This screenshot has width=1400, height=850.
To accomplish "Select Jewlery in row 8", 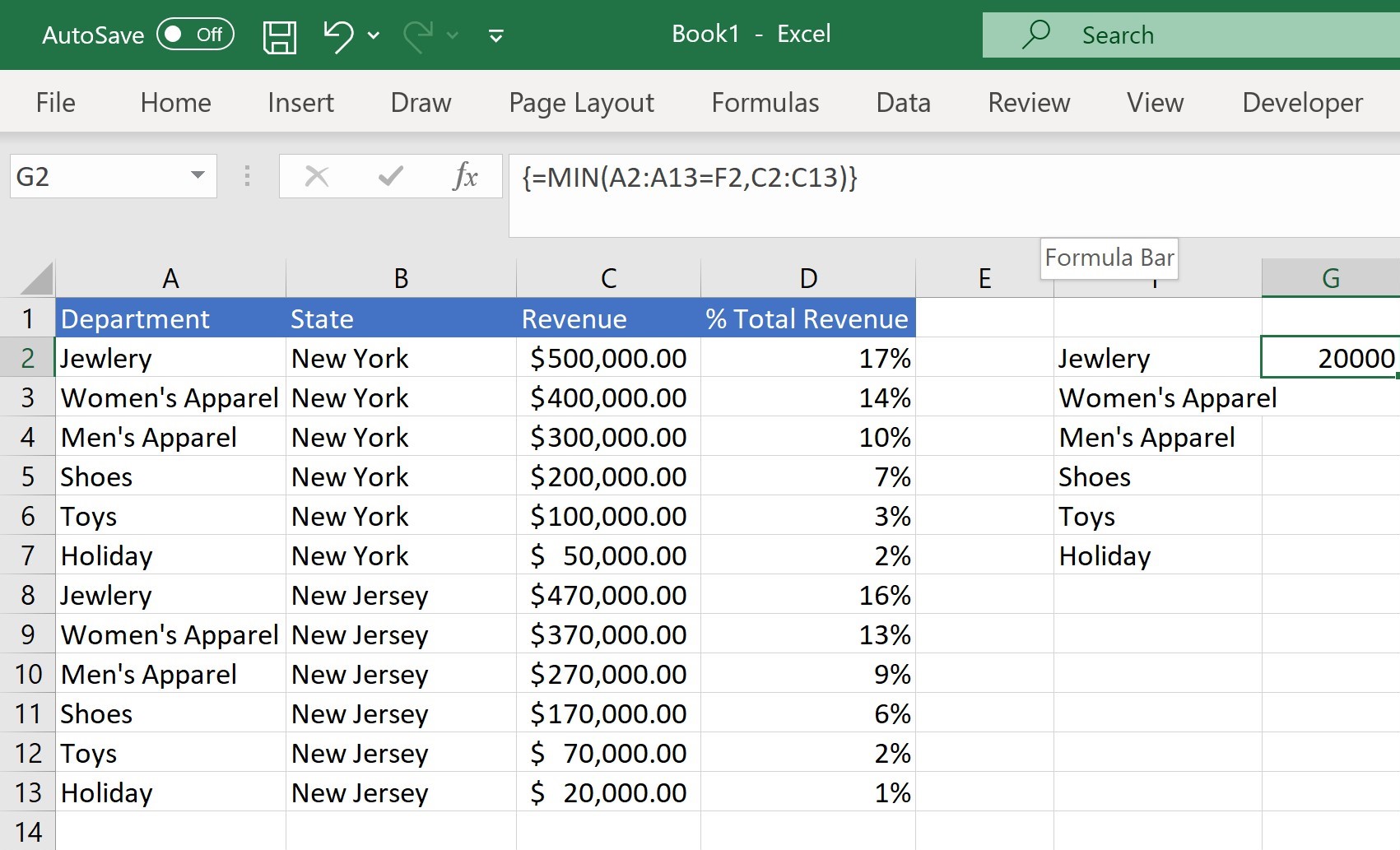I will coord(170,595).
